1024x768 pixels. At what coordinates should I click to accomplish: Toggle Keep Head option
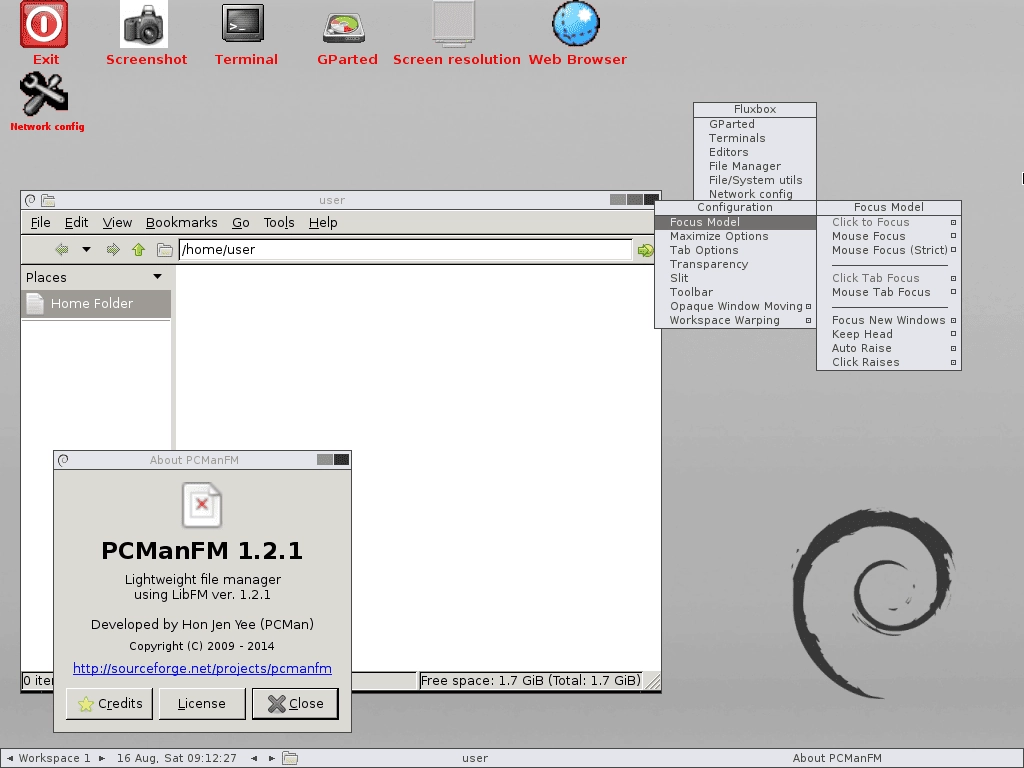(x=889, y=334)
